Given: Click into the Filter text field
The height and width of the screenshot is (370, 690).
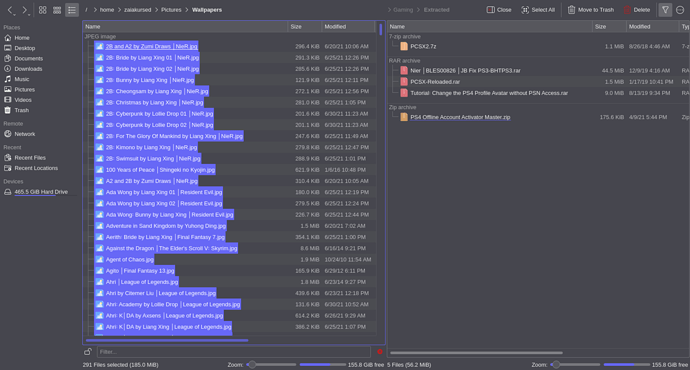Looking at the screenshot, I should [x=234, y=352].
